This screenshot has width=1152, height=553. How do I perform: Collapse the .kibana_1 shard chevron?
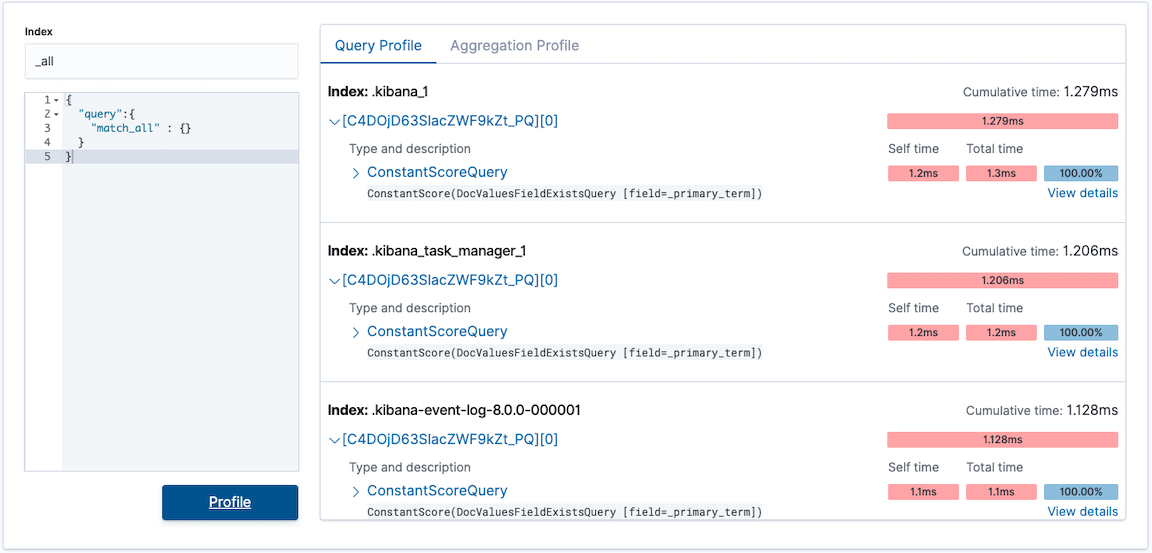334,121
